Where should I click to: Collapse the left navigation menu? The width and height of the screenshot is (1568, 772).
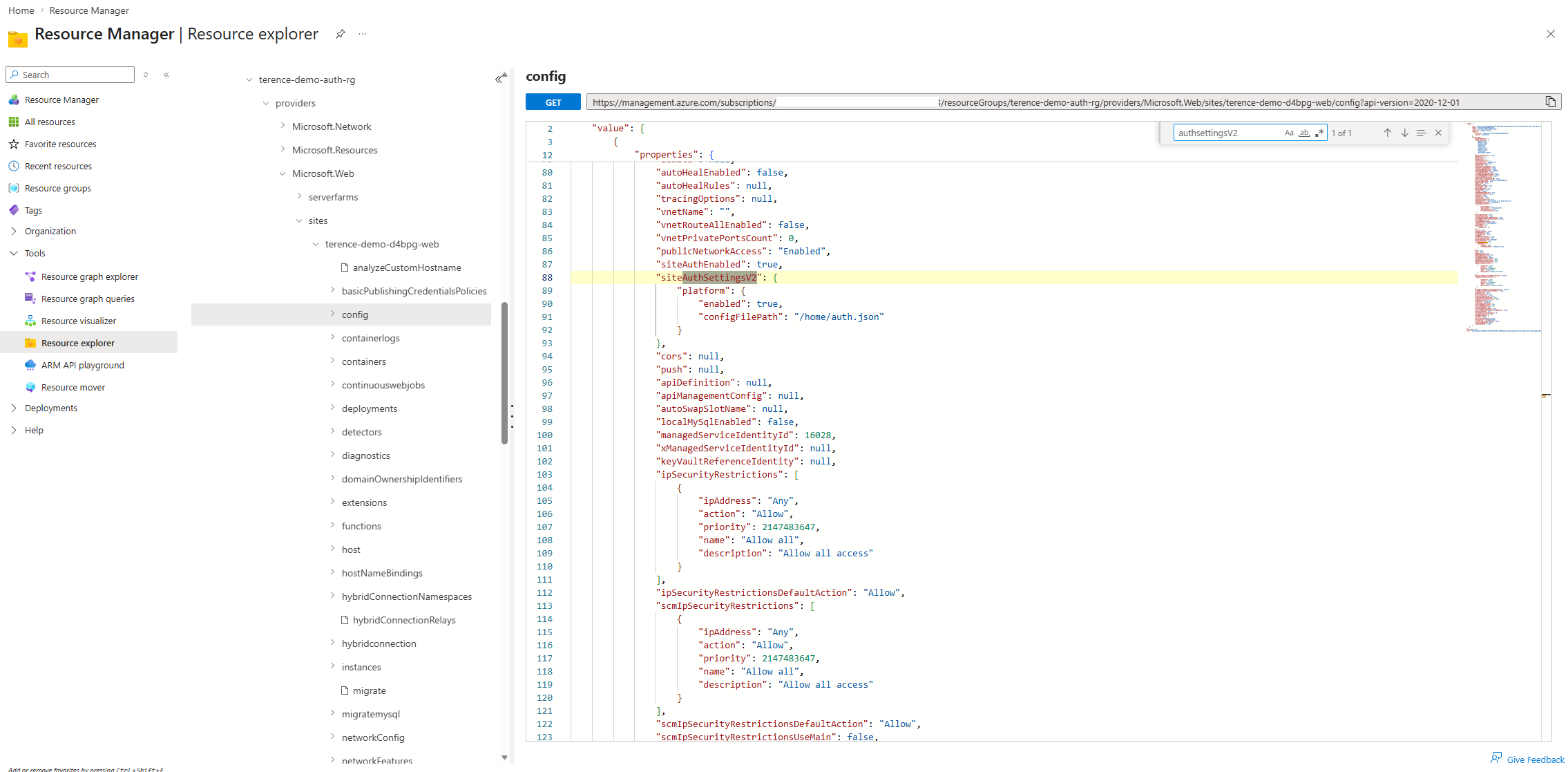pyautogui.click(x=166, y=75)
